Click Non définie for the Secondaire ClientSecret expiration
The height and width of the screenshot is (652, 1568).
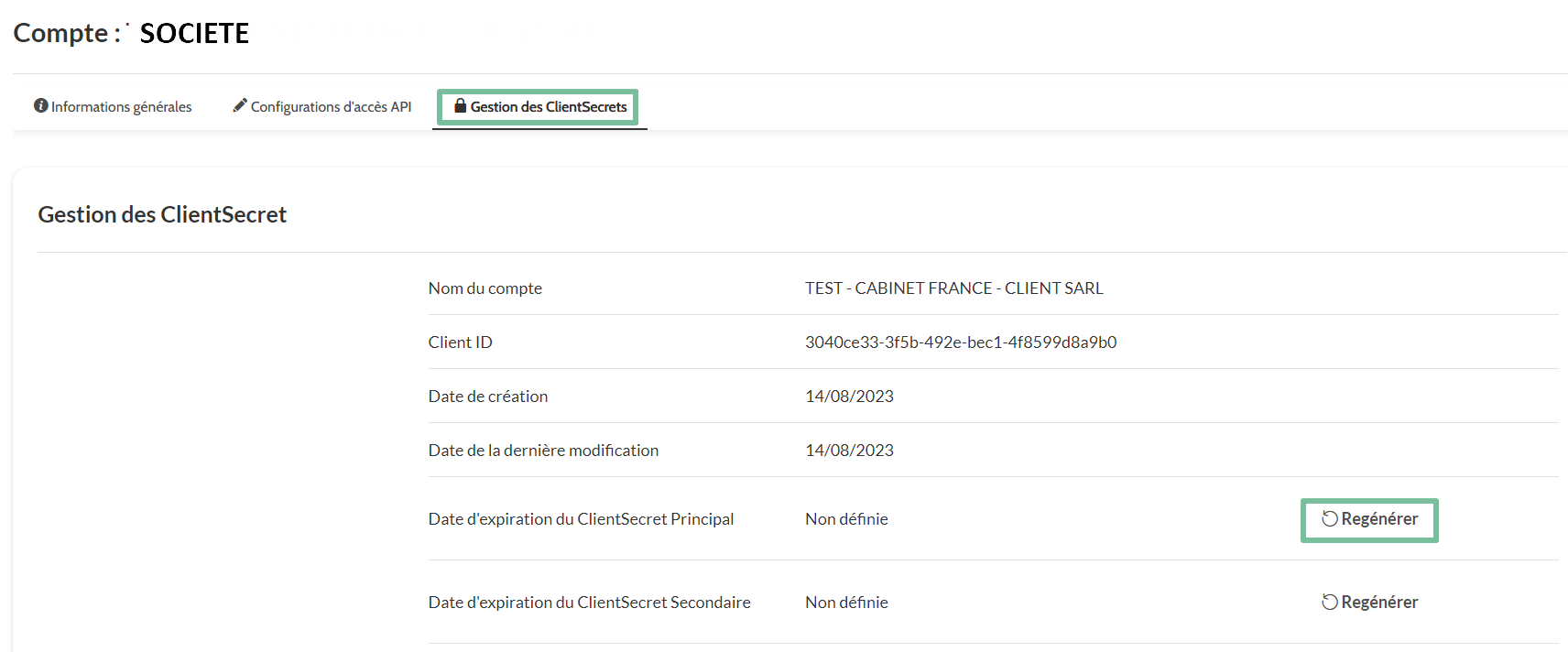846,603
